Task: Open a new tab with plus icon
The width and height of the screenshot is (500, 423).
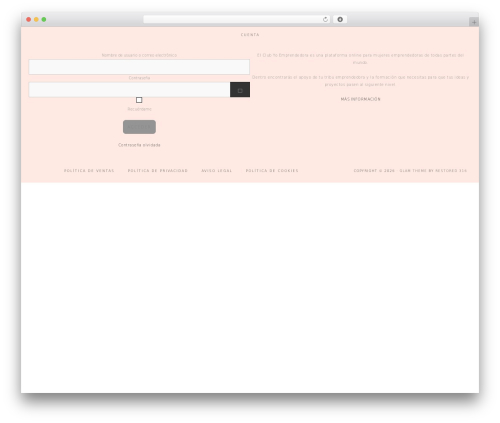Action: [x=474, y=22]
